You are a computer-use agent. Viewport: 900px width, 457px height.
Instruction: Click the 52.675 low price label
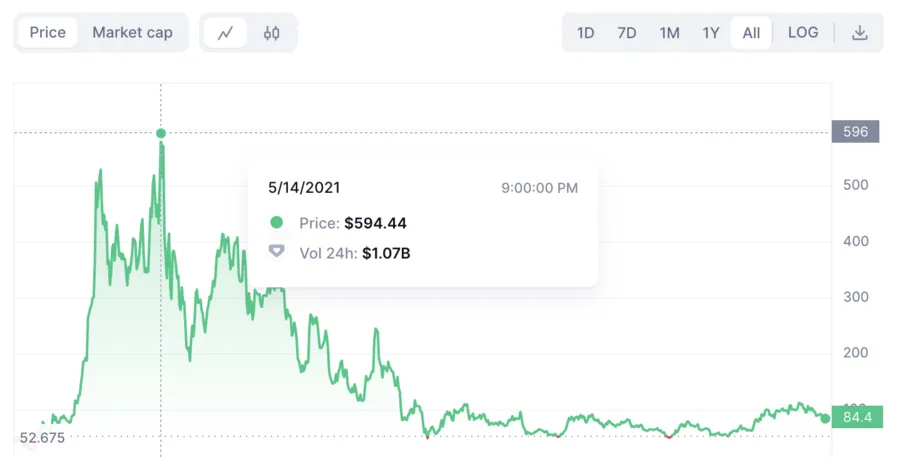42,438
